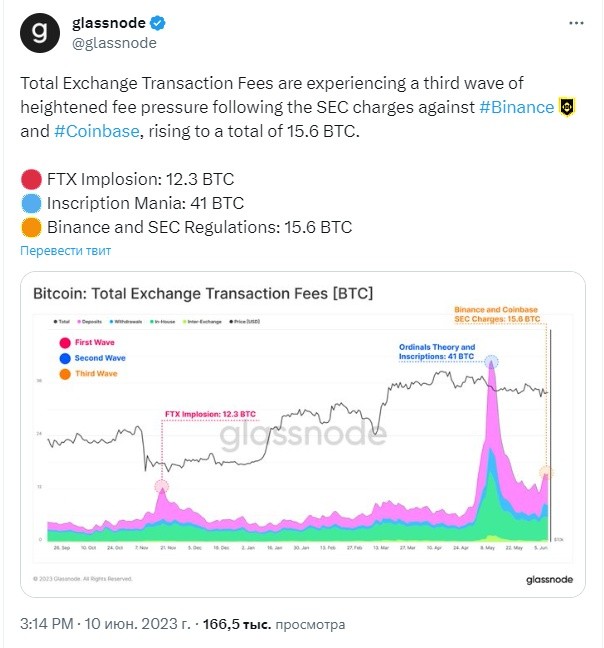This screenshot has height=648, width=604.
Task: Follow the #Coinbase hashtag link
Action: [97, 131]
